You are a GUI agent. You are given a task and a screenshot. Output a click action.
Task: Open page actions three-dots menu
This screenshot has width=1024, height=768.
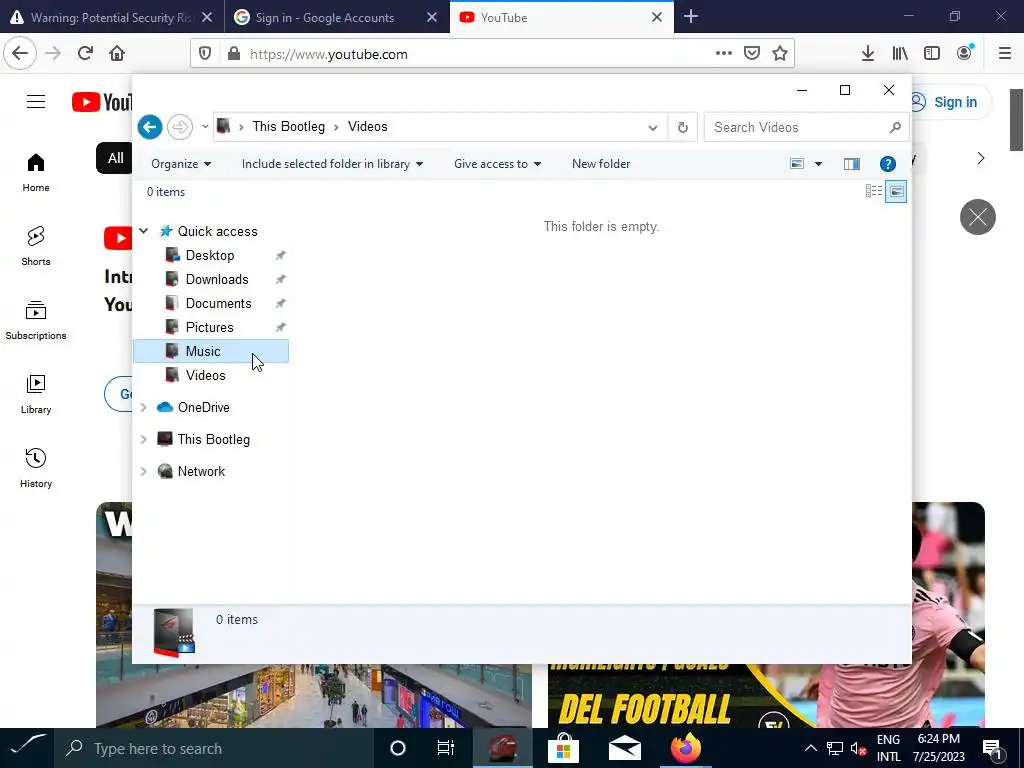724,54
